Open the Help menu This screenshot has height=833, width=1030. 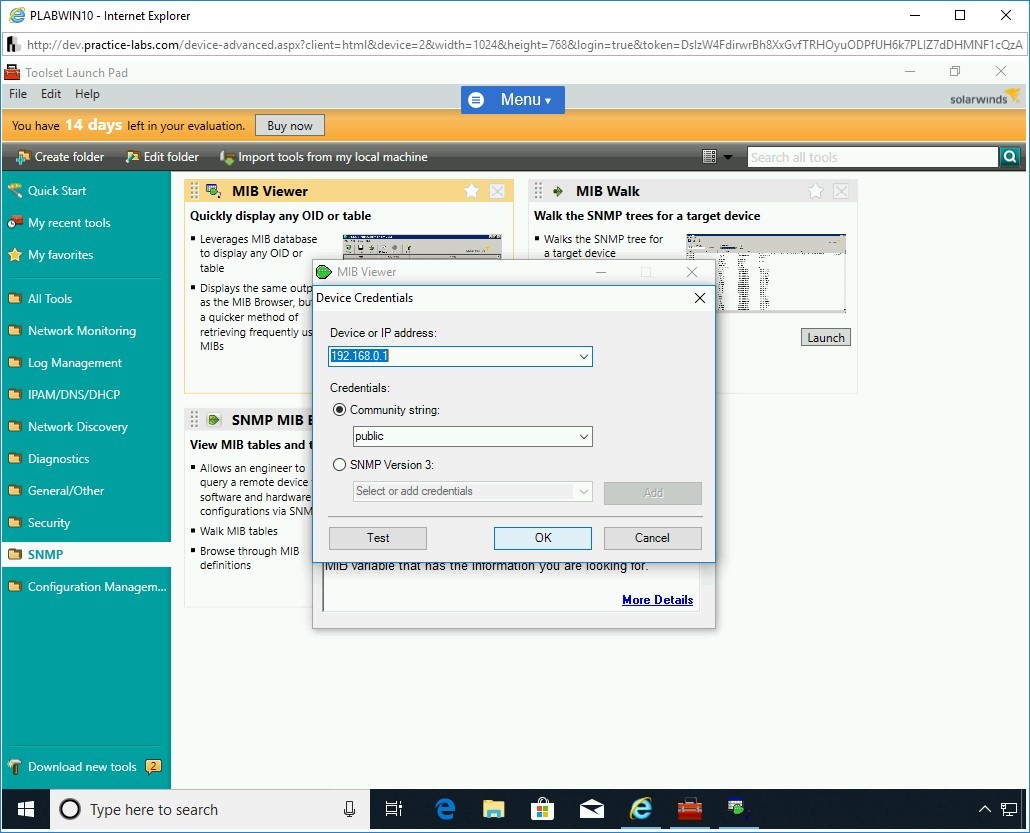(x=87, y=94)
